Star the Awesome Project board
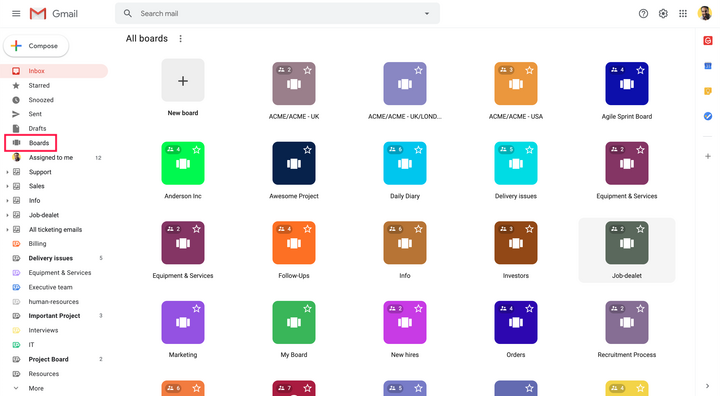This screenshot has width=720, height=396. pos(307,150)
